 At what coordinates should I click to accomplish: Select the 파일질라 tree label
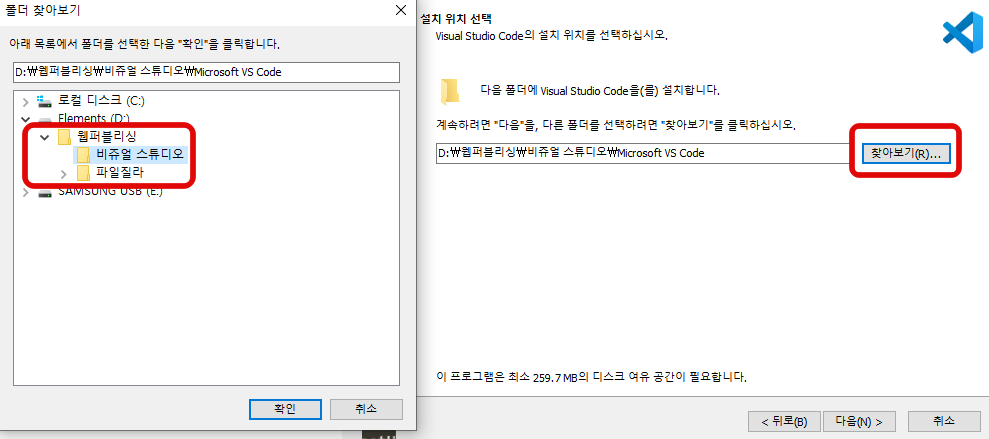[120, 173]
